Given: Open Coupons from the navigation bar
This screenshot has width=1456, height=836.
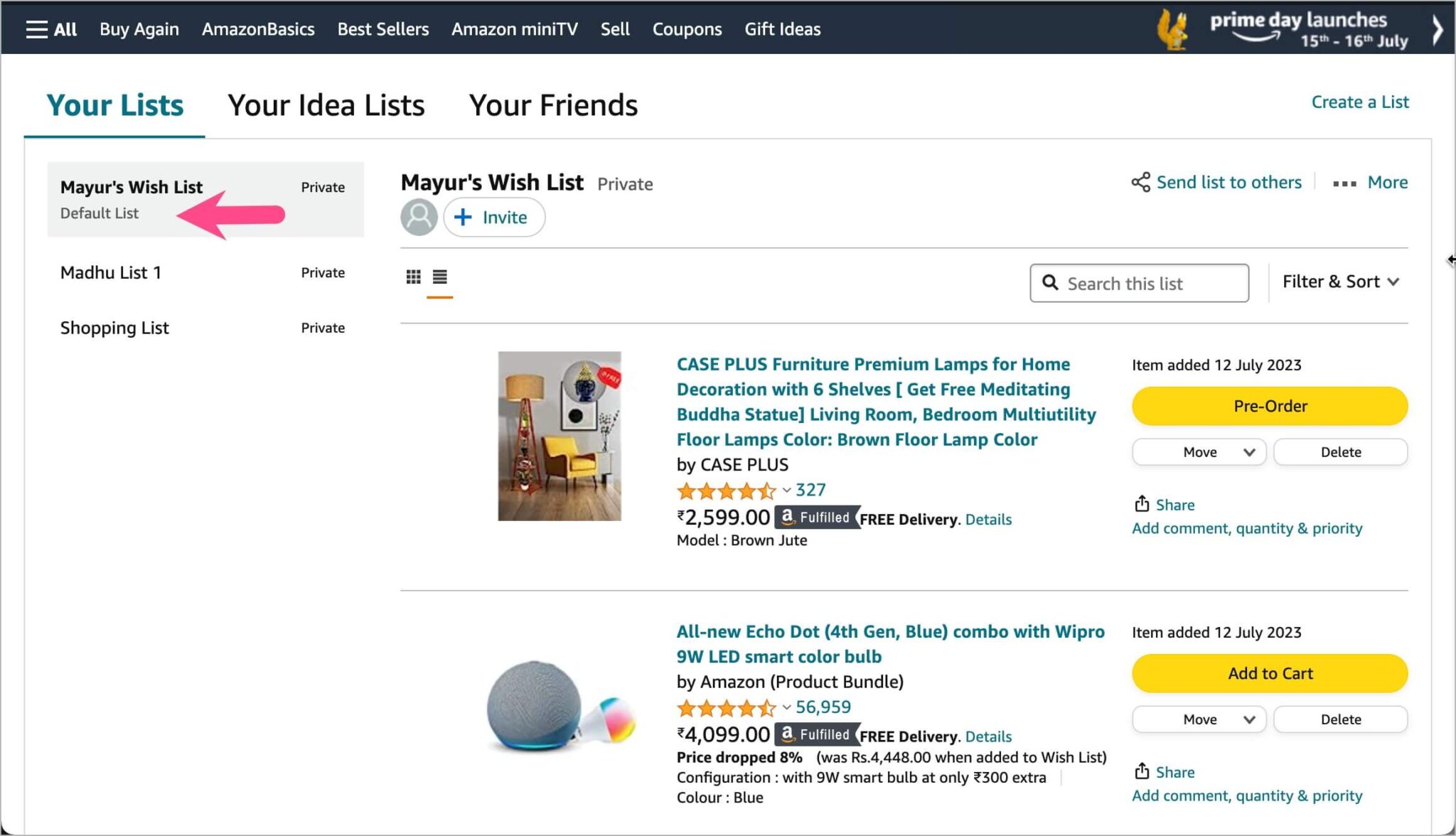Looking at the screenshot, I should pyautogui.click(x=687, y=28).
